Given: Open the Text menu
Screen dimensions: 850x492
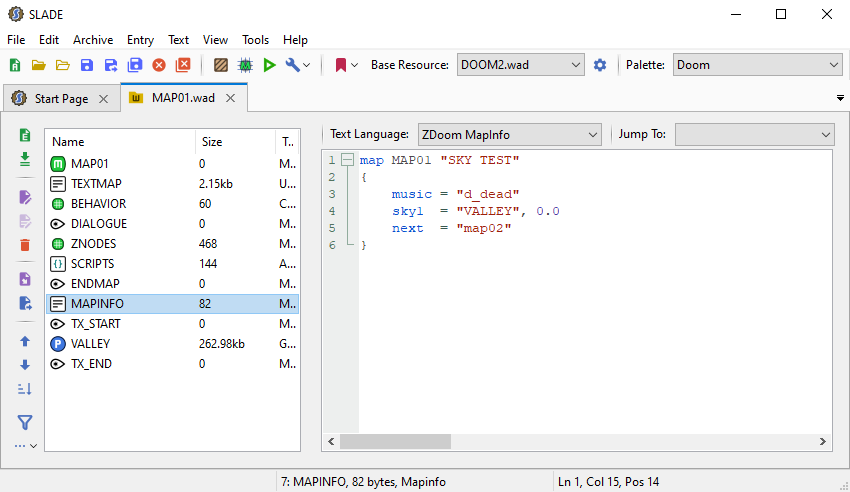Looking at the screenshot, I should pos(178,40).
